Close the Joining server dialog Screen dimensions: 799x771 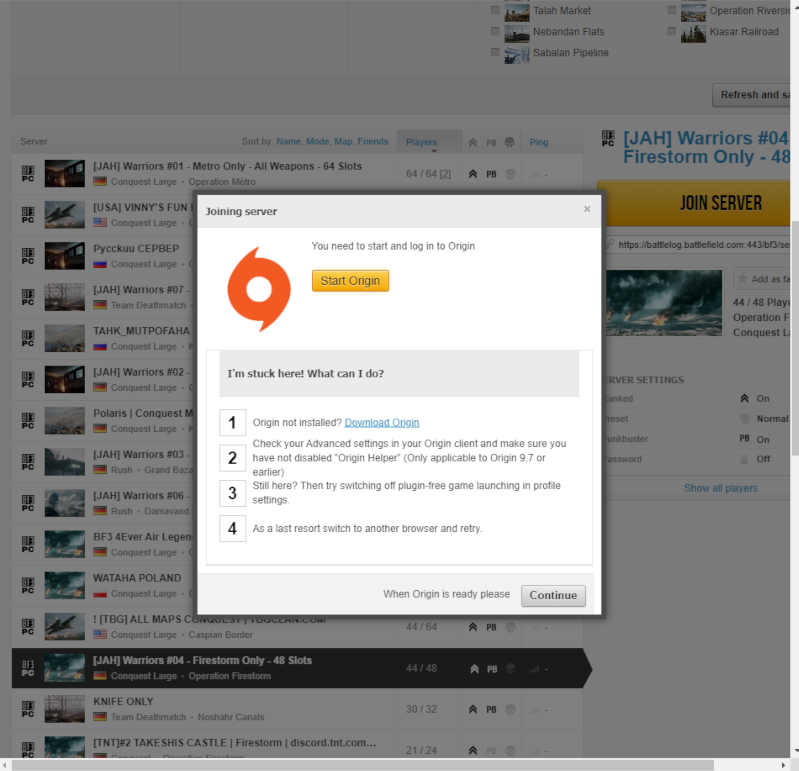tap(587, 209)
